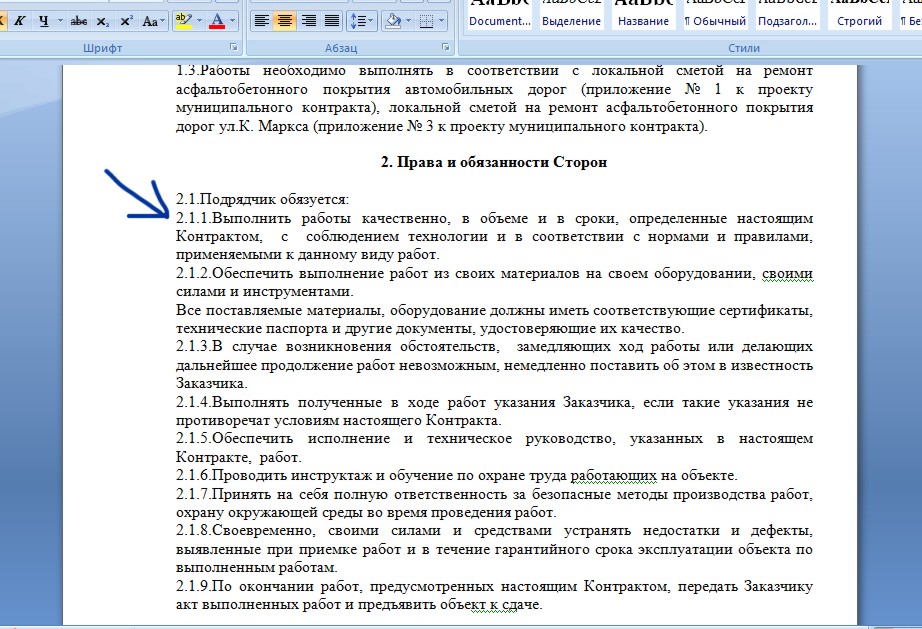Toggle italic formatting
This screenshot has height=629, width=922.
(20, 21)
